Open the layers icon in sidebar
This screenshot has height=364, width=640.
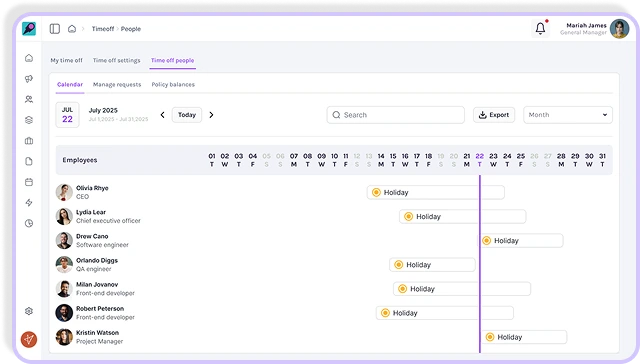[x=29, y=120]
